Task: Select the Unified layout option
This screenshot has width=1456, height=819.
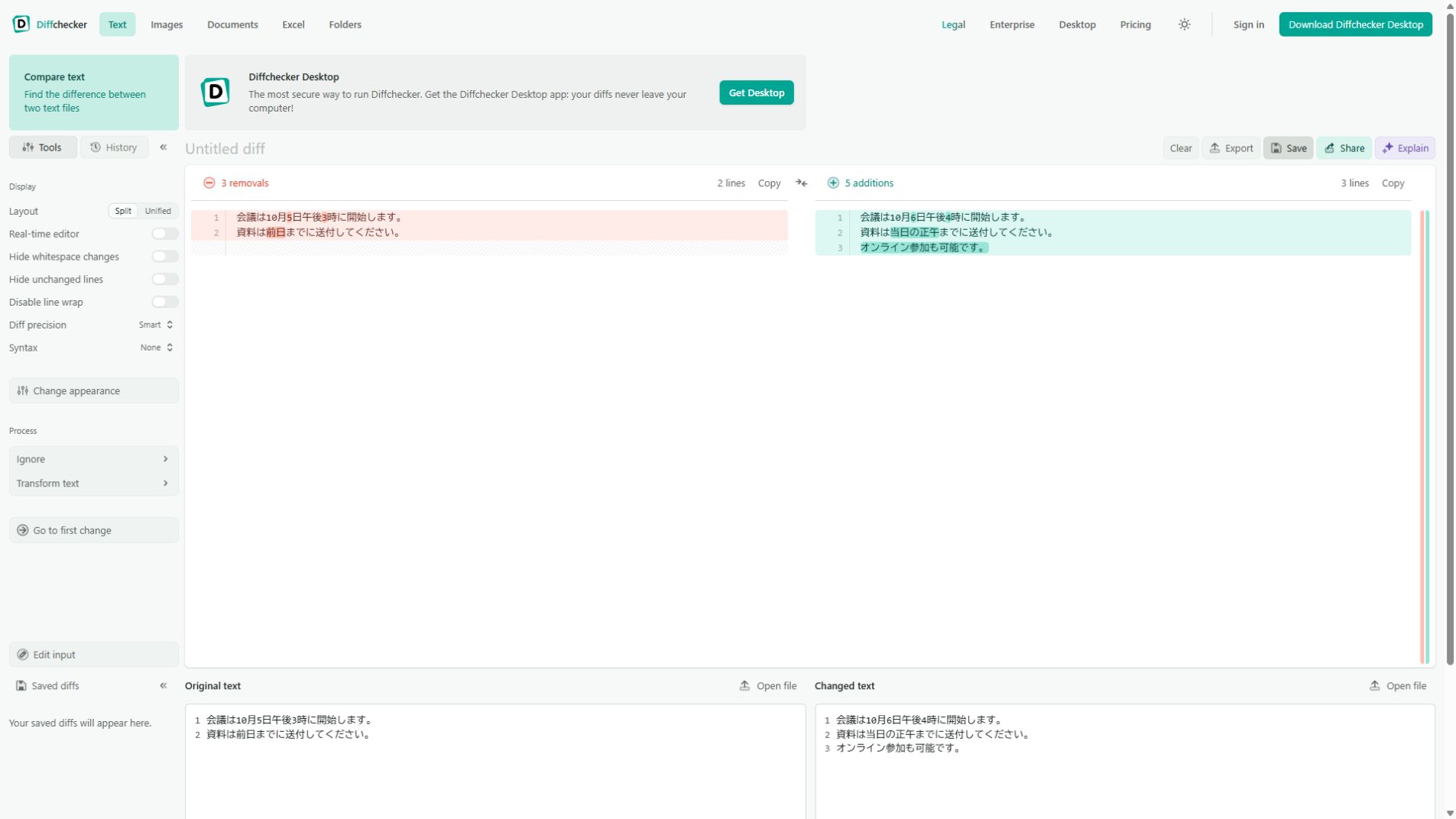Action: click(x=158, y=211)
